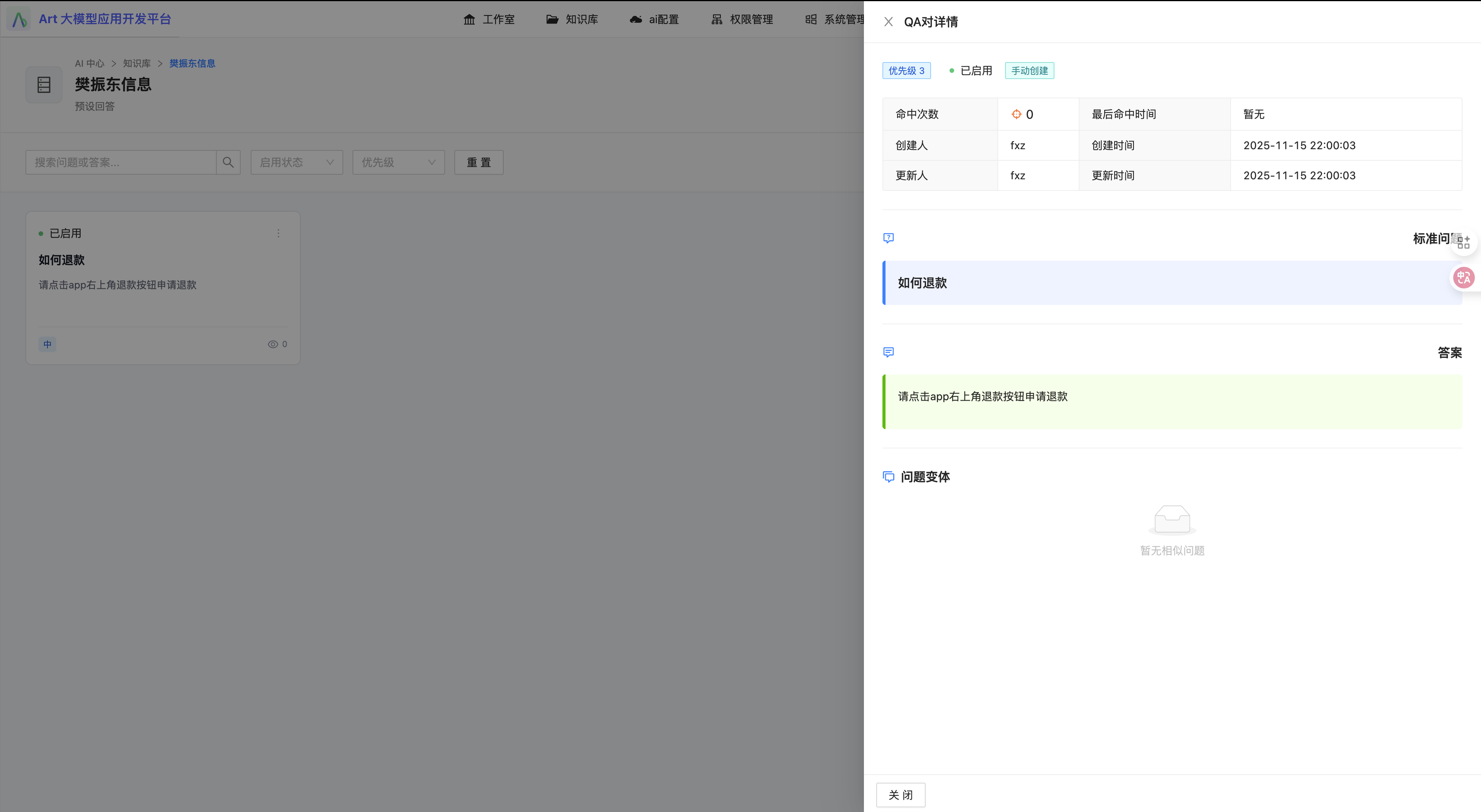Image resolution: width=1481 pixels, height=812 pixels.
Task: Close the QA对详情 drawer with X icon
Action: coord(888,22)
